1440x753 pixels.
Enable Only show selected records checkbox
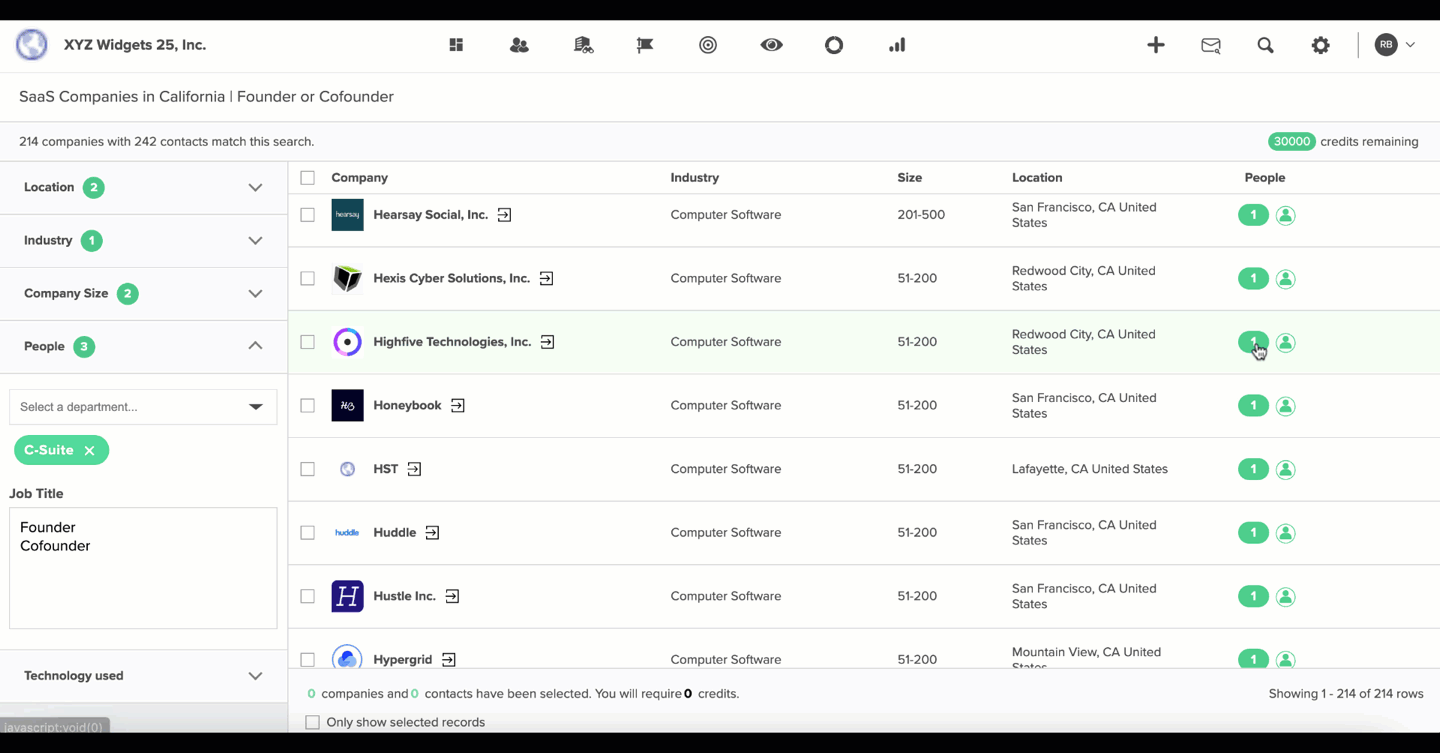(x=313, y=722)
